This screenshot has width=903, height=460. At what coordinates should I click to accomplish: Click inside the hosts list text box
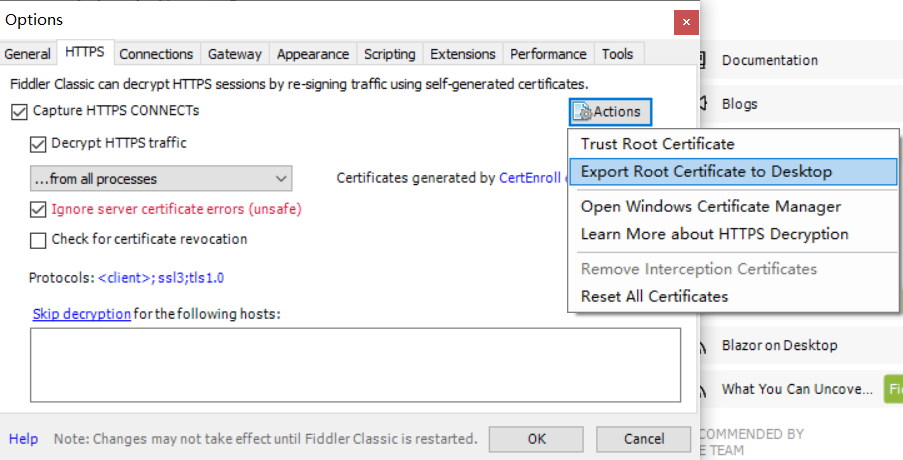[355, 364]
